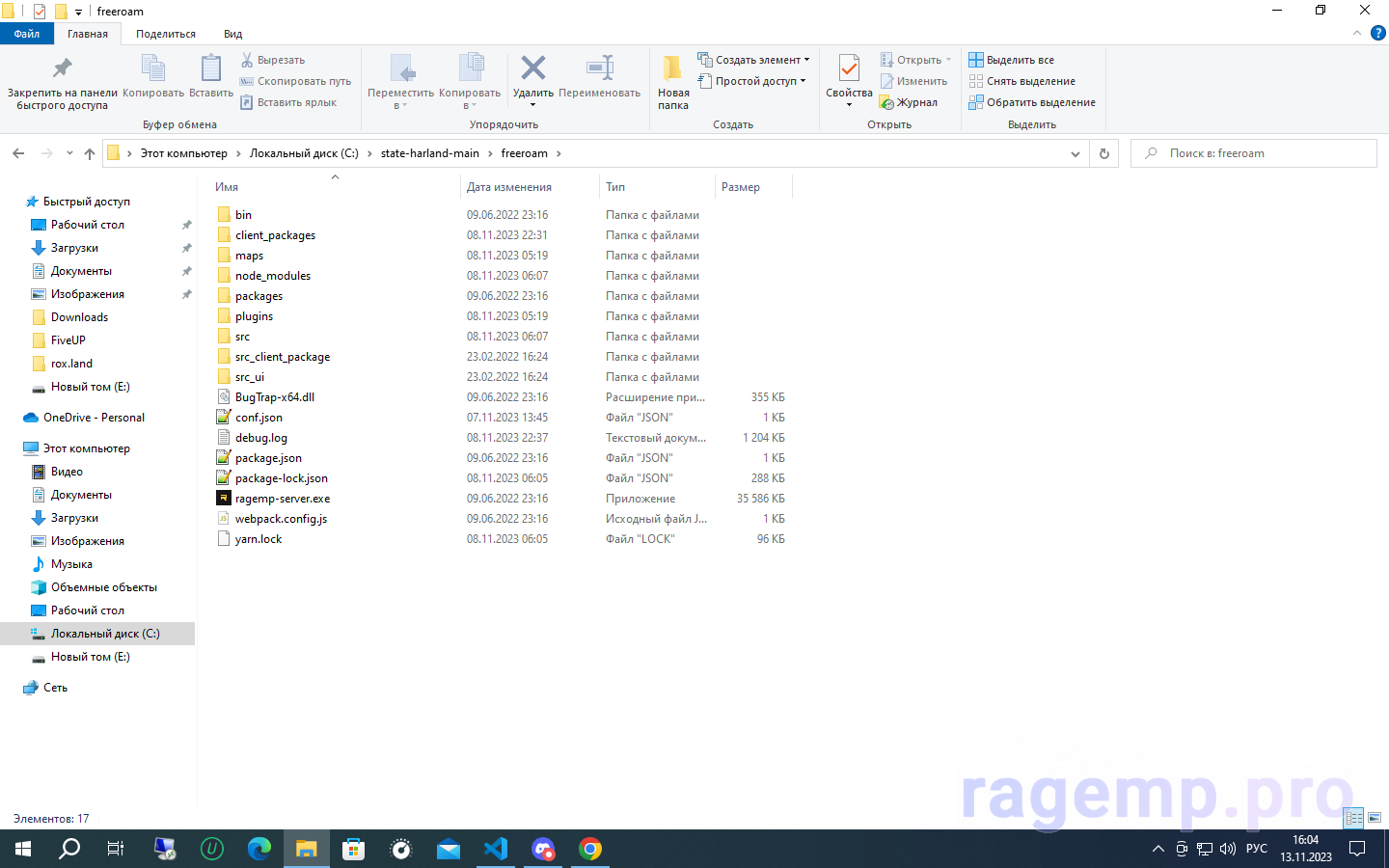Navigate up one folder with up arrow

point(90,153)
